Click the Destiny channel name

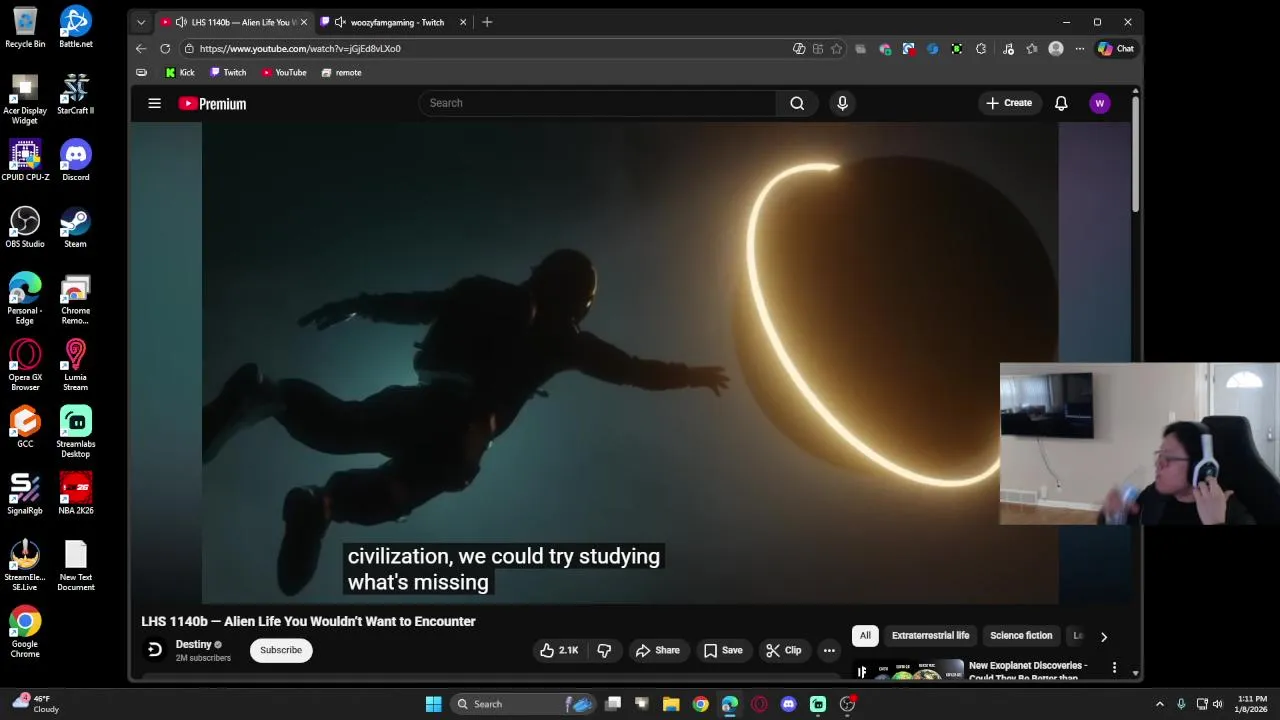point(194,644)
